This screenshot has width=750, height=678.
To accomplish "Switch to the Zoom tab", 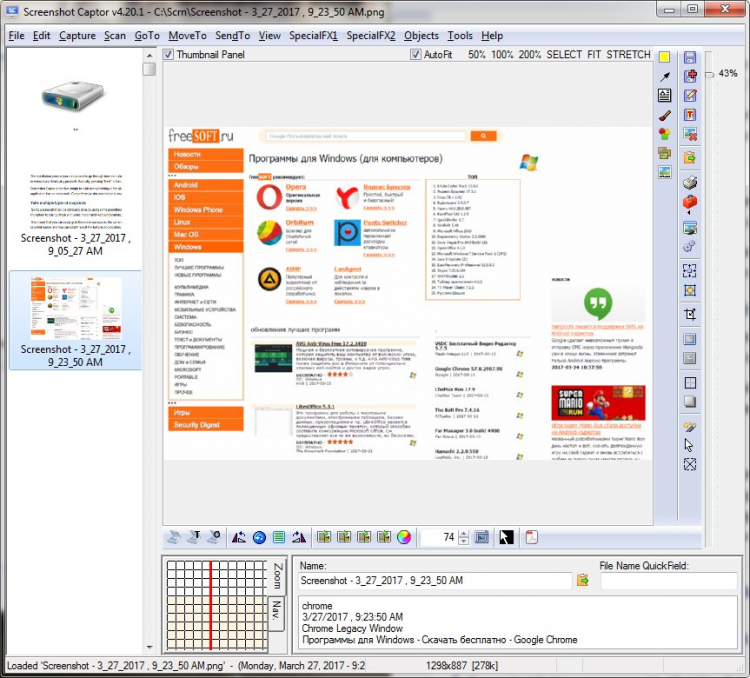I will [277, 576].
